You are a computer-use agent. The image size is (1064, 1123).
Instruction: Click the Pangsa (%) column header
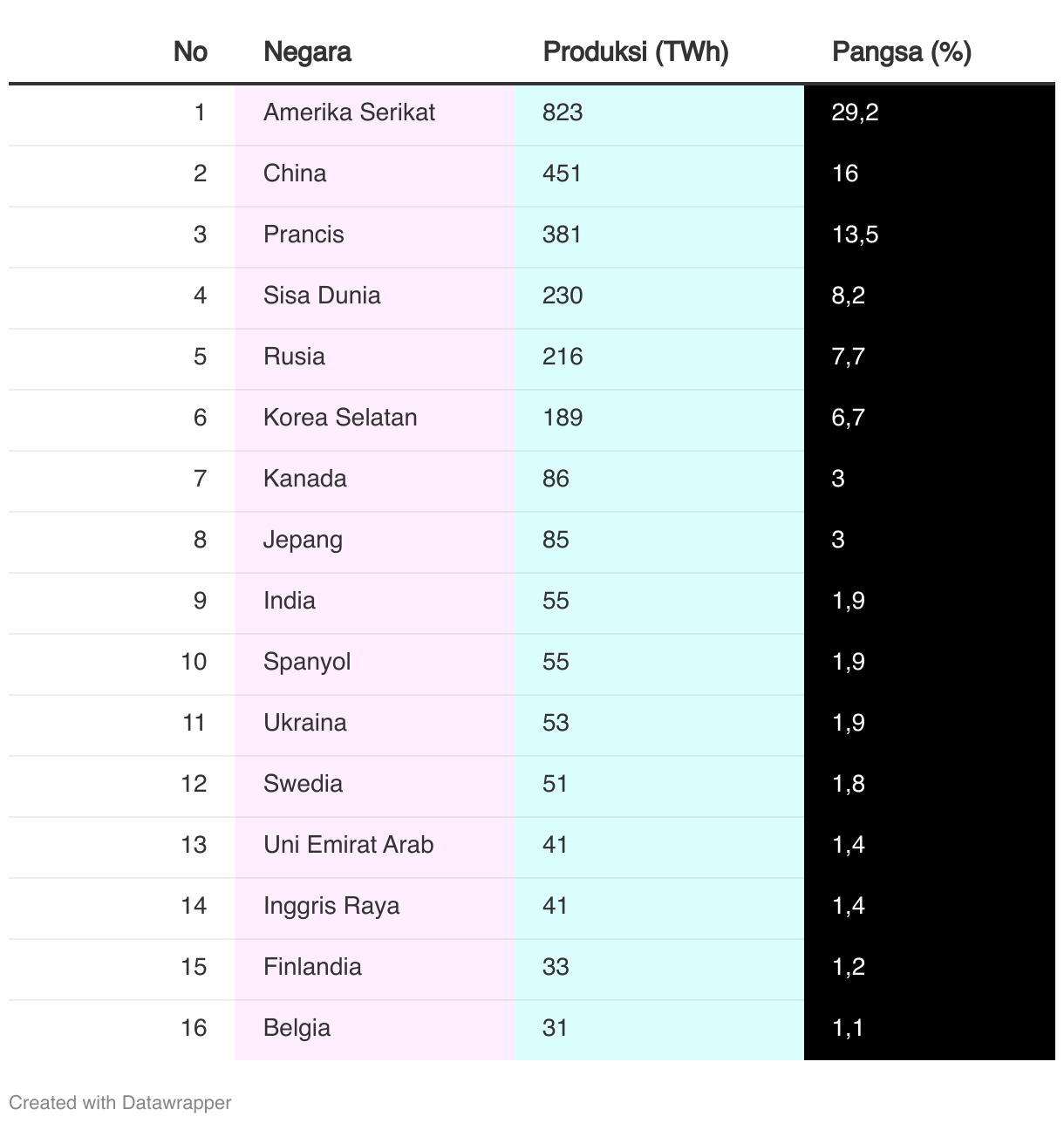click(x=902, y=51)
